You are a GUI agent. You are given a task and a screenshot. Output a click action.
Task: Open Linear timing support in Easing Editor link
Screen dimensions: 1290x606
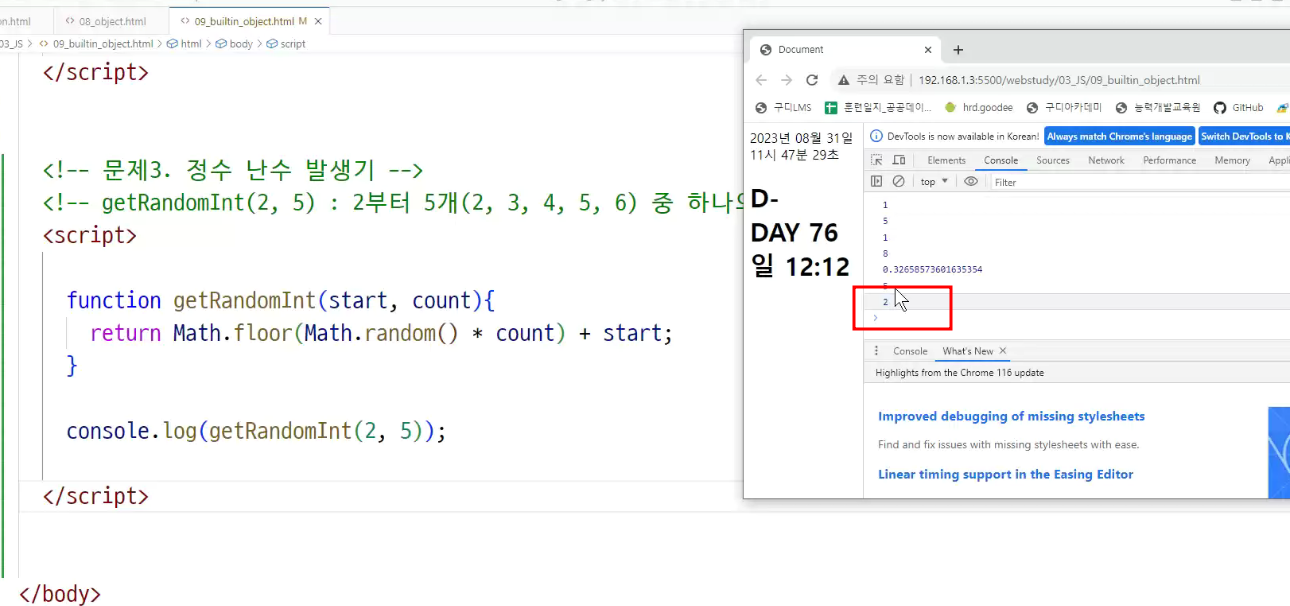tap(1005, 474)
